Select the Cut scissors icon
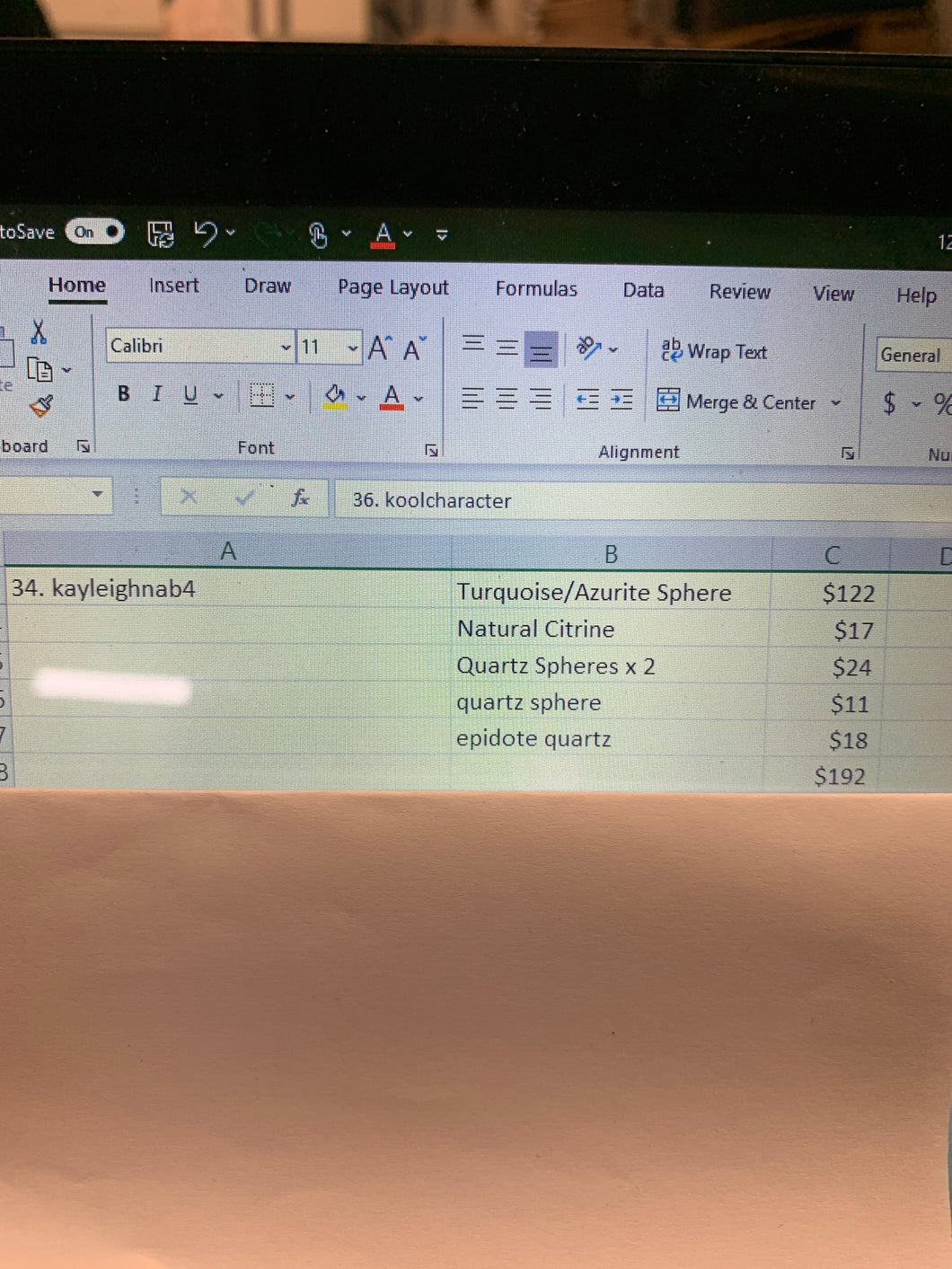The width and height of the screenshot is (952, 1269). (x=38, y=331)
